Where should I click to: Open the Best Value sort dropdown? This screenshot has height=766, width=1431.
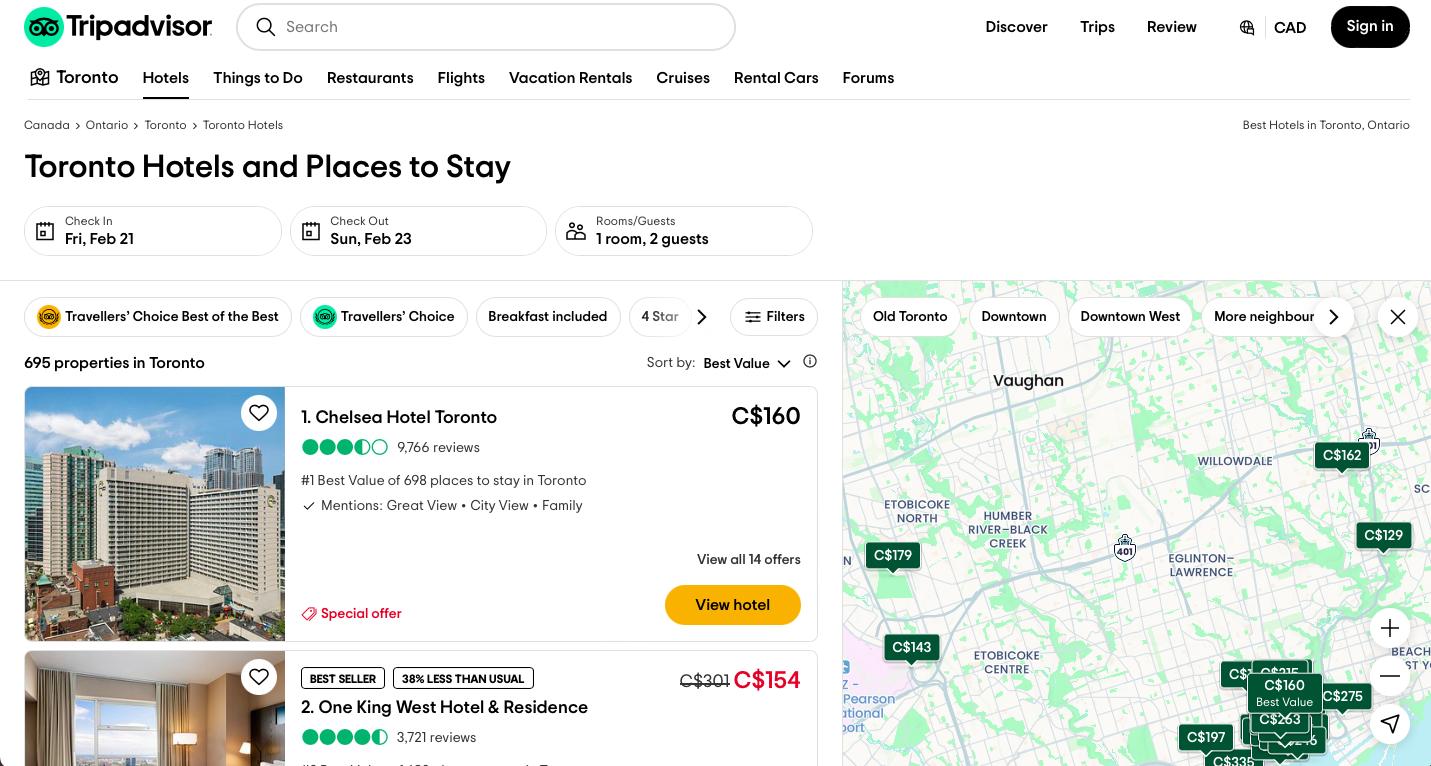(x=746, y=363)
